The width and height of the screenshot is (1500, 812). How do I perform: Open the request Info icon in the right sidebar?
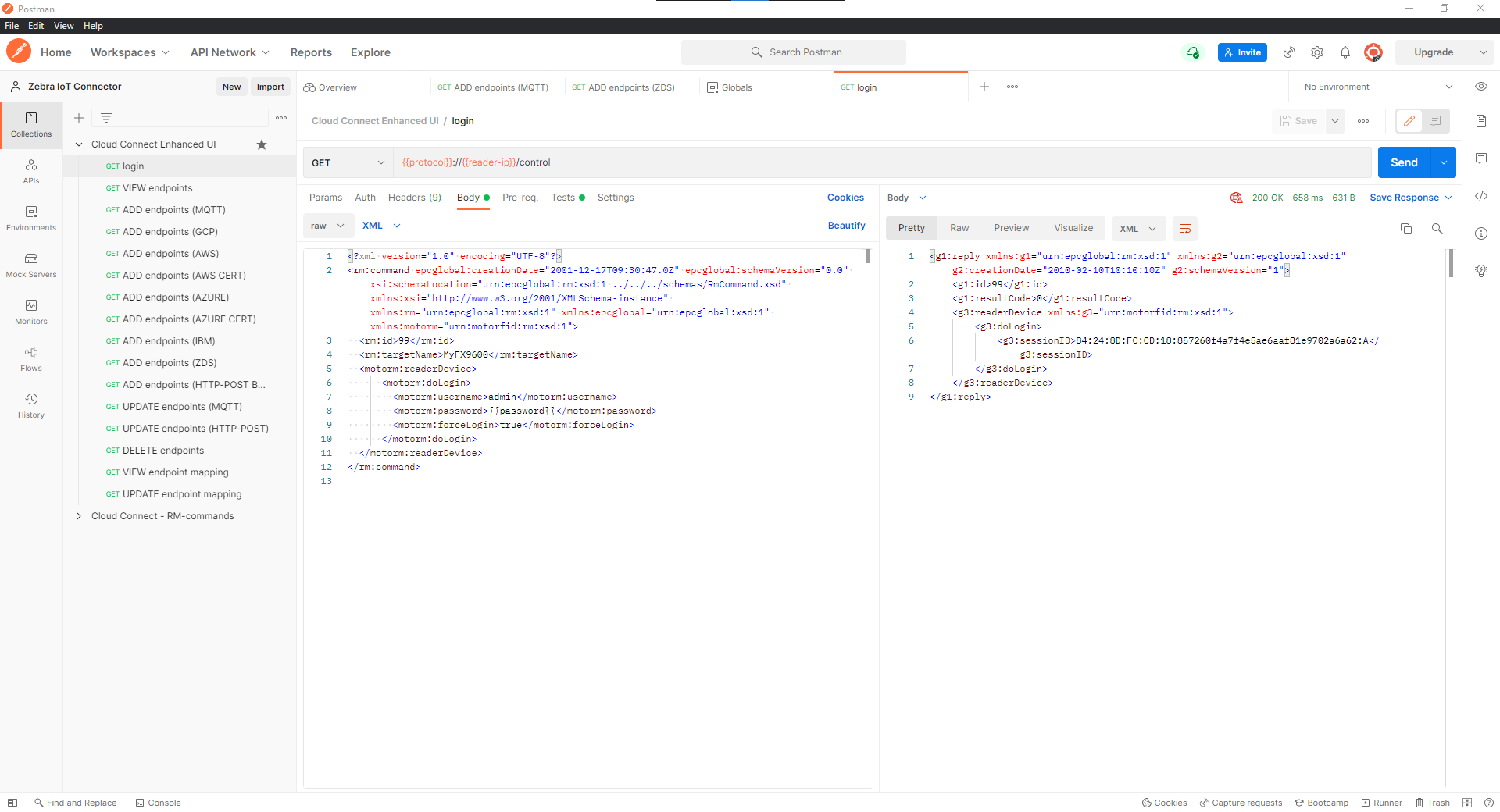(1481, 233)
